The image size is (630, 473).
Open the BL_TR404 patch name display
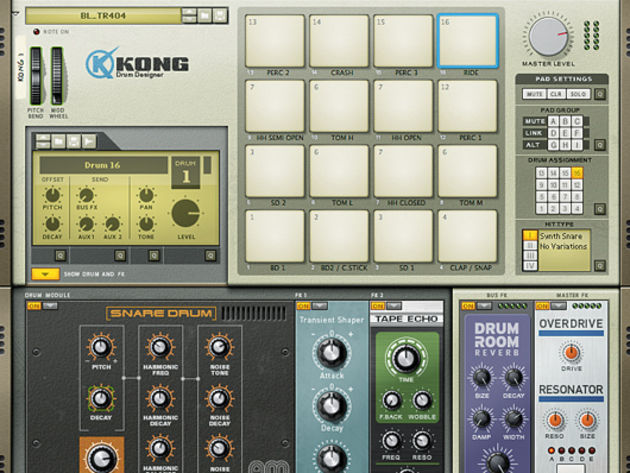pos(103,16)
